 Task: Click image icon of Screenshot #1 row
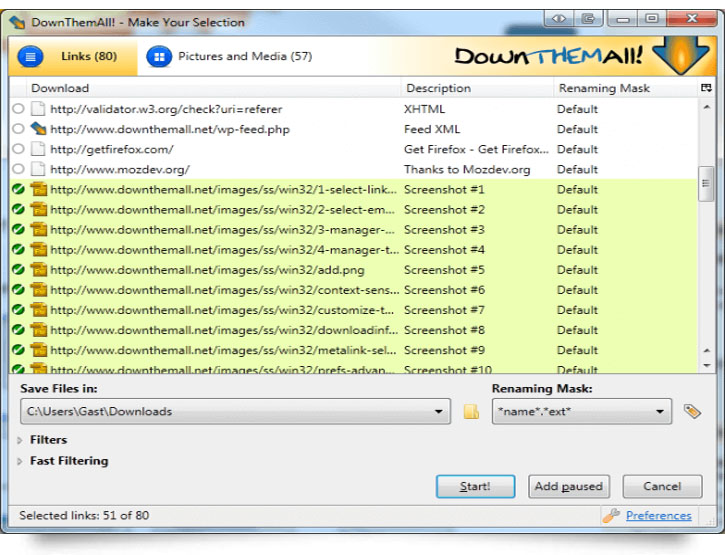(39, 189)
